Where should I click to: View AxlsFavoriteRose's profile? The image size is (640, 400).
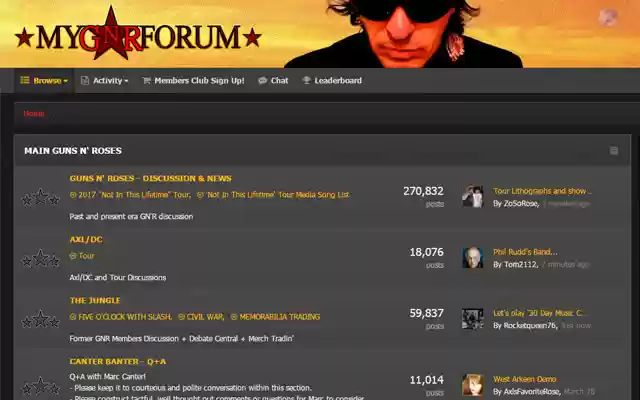click(x=531, y=392)
